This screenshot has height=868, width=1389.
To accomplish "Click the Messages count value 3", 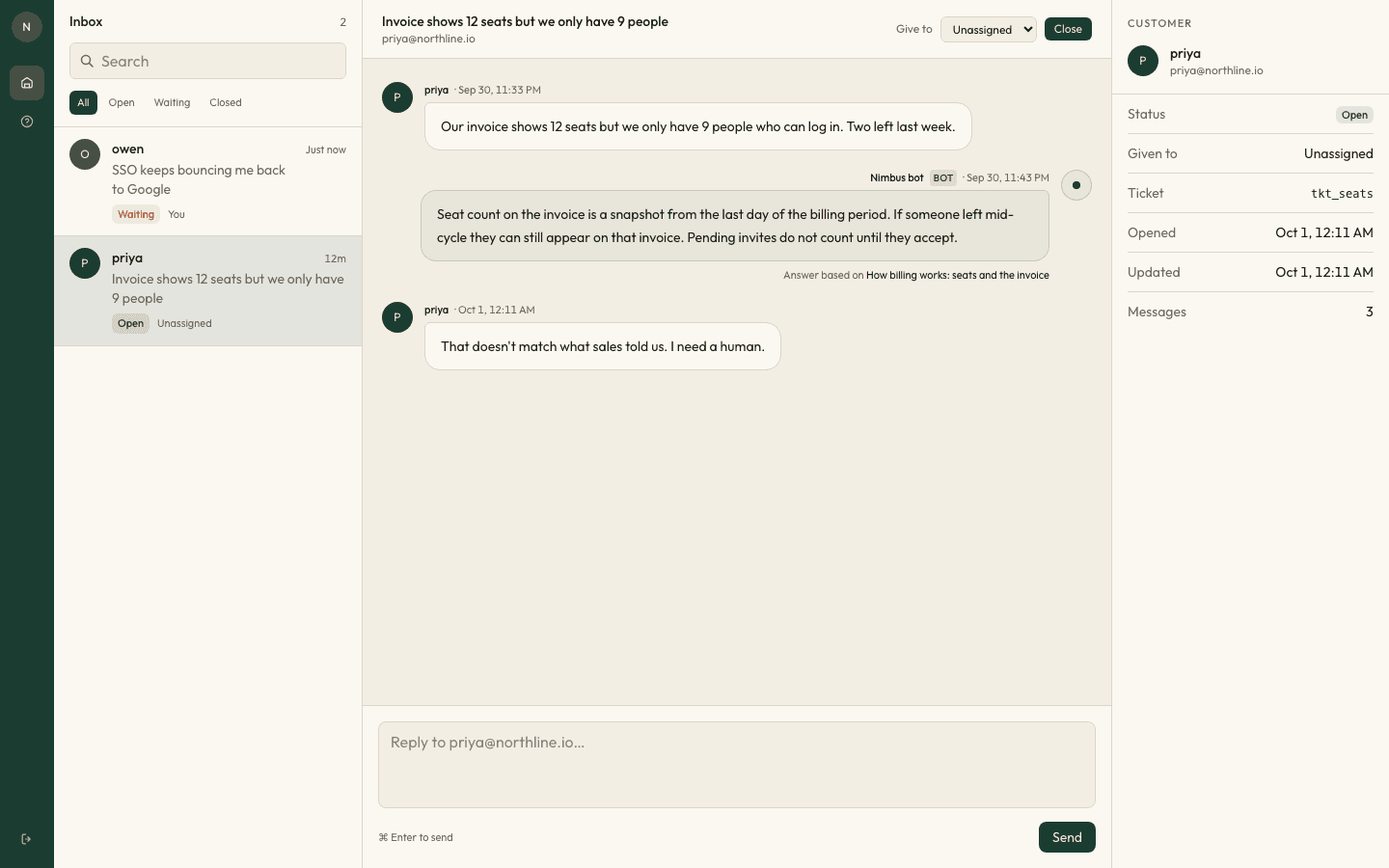I will [x=1369, y=312].
